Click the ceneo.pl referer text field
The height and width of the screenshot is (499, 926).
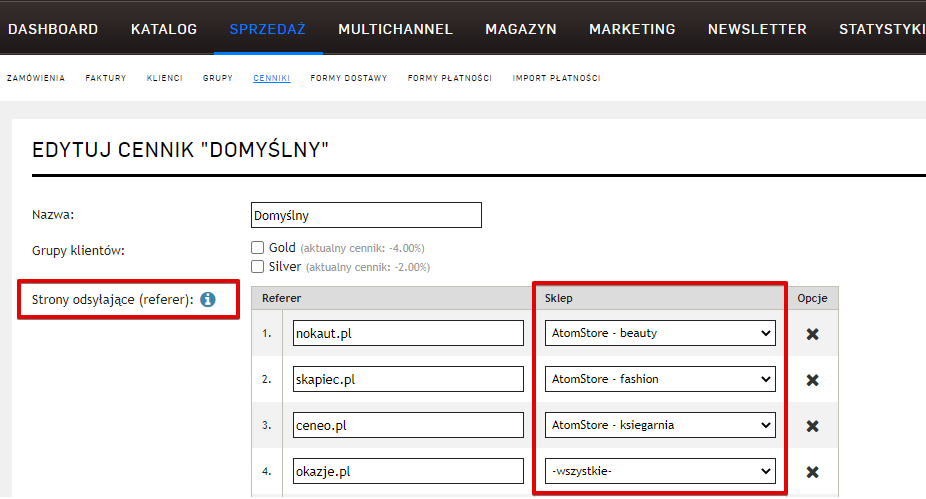(x=408, y=425)
